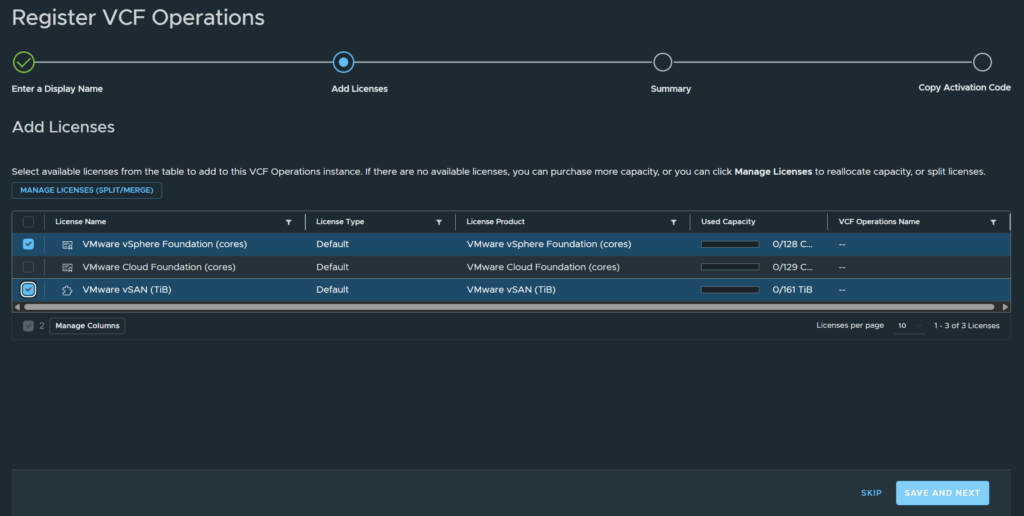Click the Copy Activation Code step label
Screen dimensions: 1024x516
(965, 88)
